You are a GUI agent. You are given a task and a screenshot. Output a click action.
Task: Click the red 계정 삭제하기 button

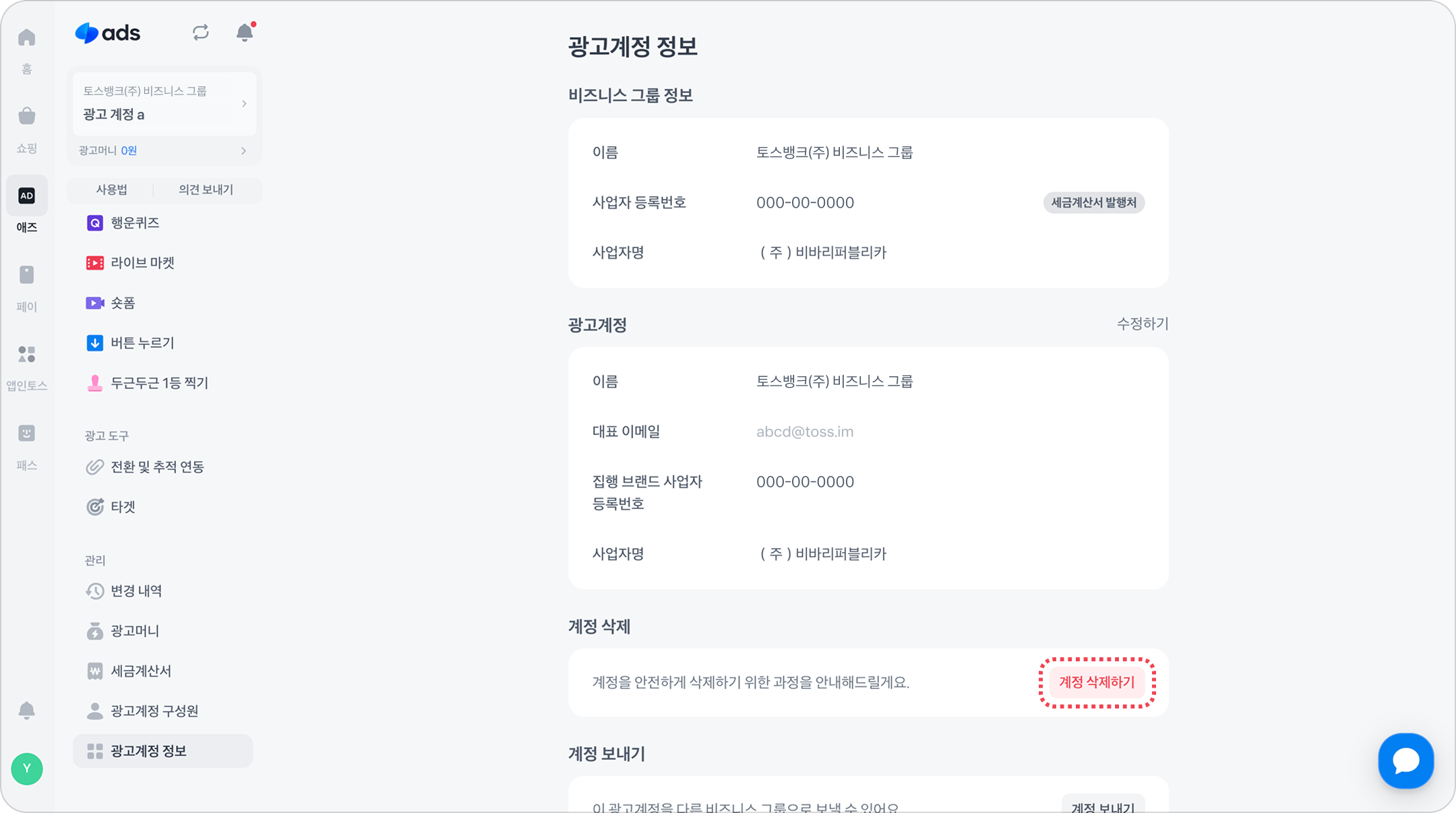[1097, 682]
